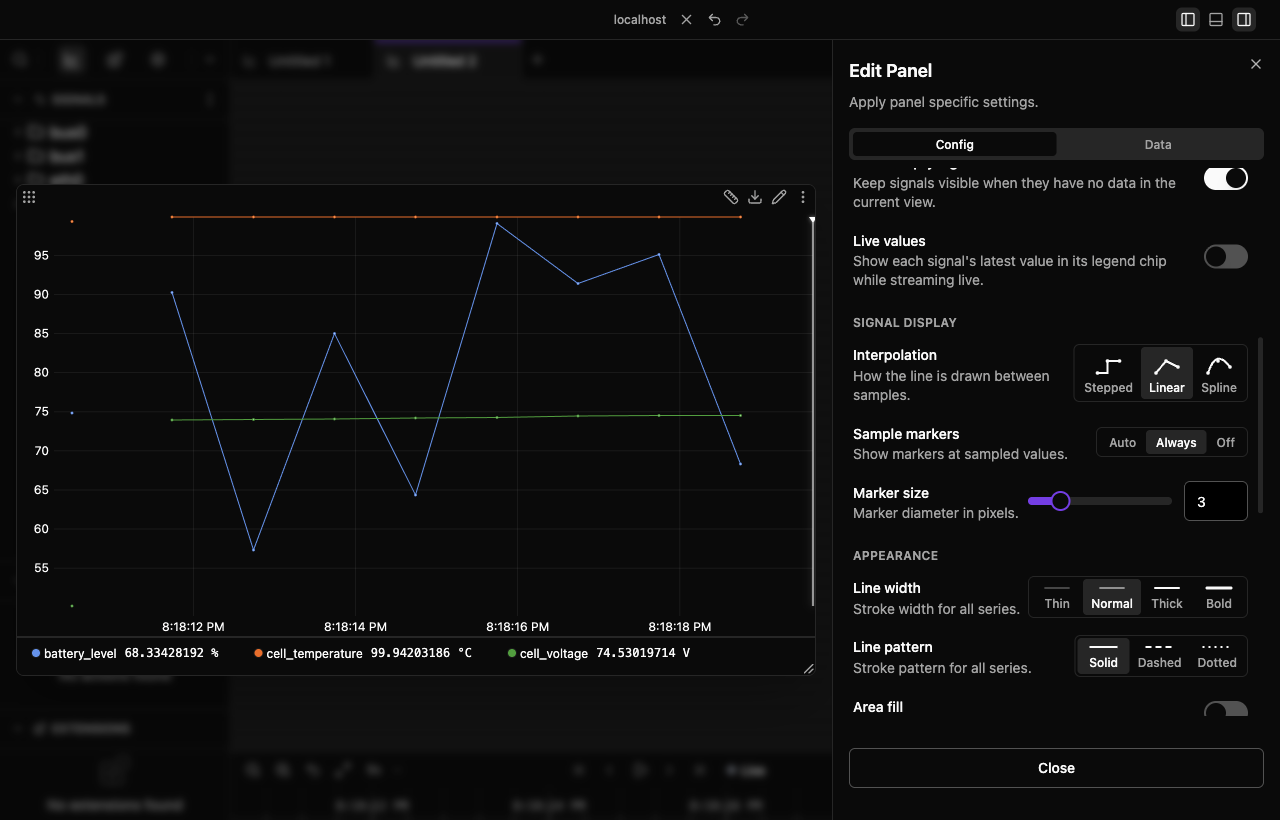Select Stepped interpolation
This screenshot has height=820, width=1280.
(1108, 373)
